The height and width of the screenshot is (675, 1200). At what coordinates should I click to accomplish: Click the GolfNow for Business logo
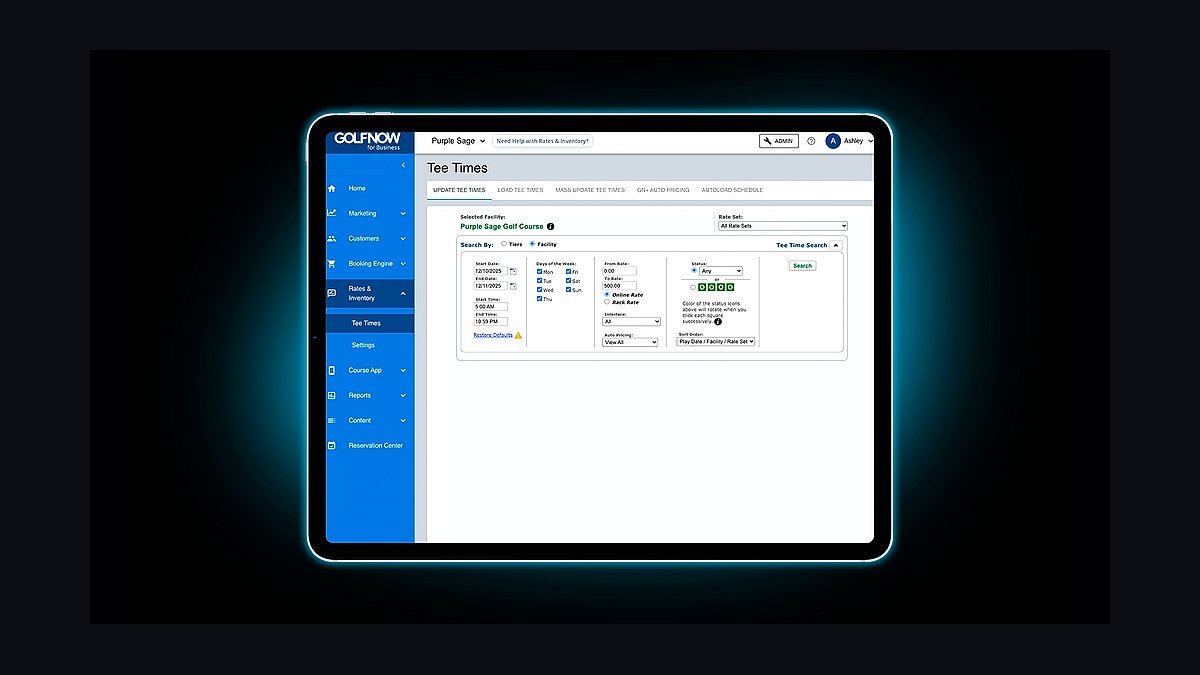[367, 141]
